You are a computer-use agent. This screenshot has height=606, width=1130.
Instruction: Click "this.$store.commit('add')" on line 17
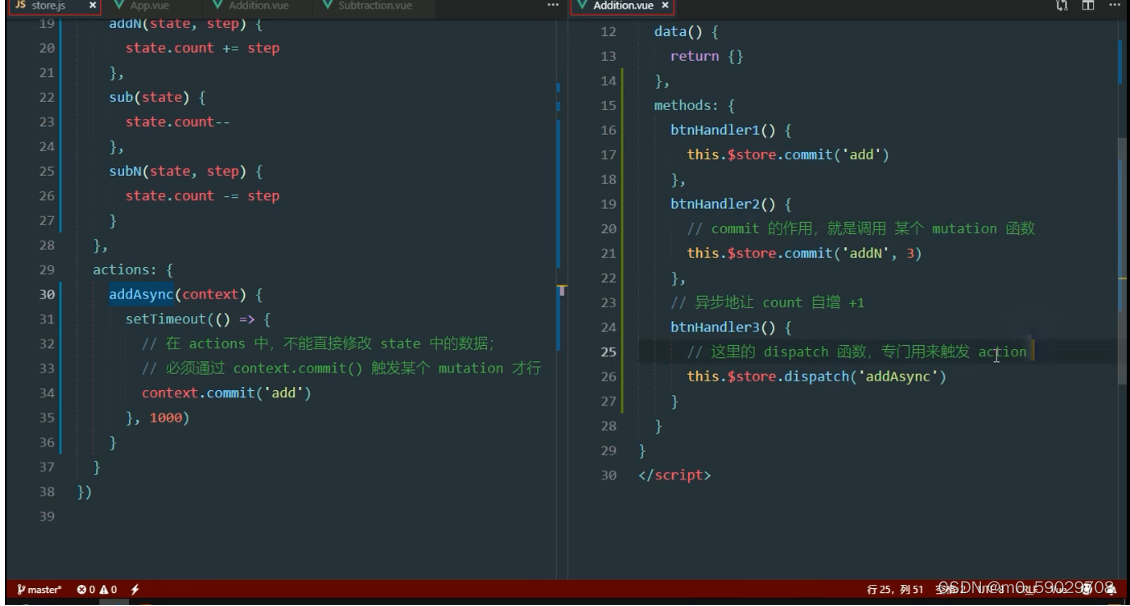pyautogui.click(x=788, y=155)
